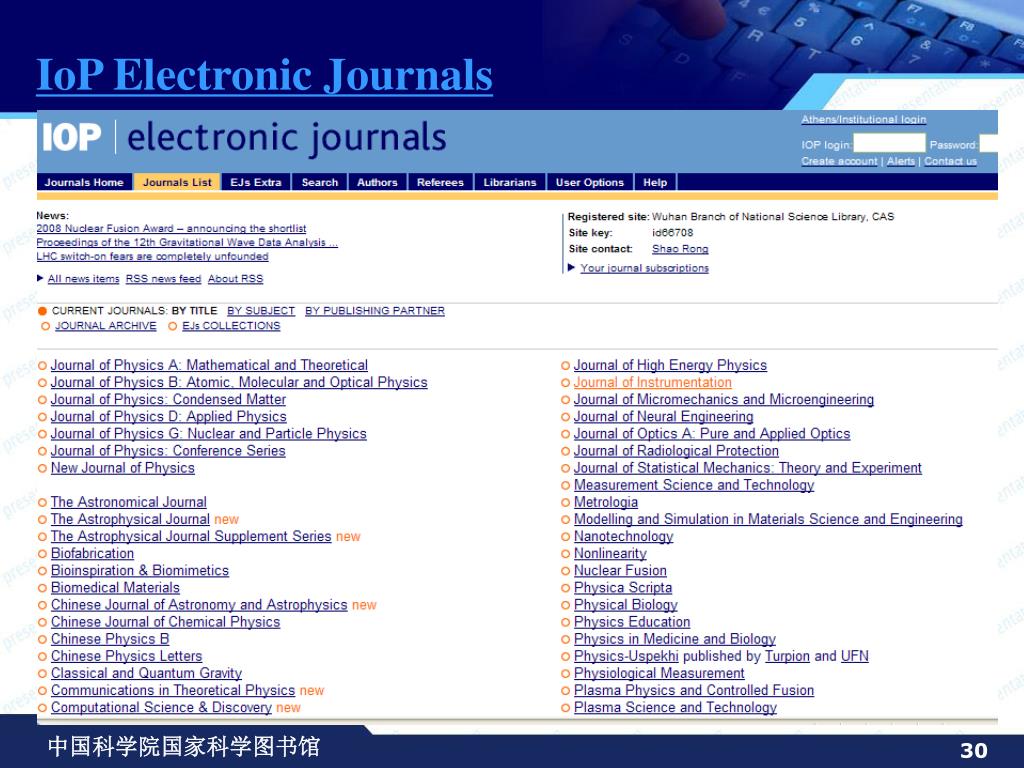The image size is (1024, 768).
Task: Open Journal of Physics G: Nuclear and Particle
Action: pos(209,434)
